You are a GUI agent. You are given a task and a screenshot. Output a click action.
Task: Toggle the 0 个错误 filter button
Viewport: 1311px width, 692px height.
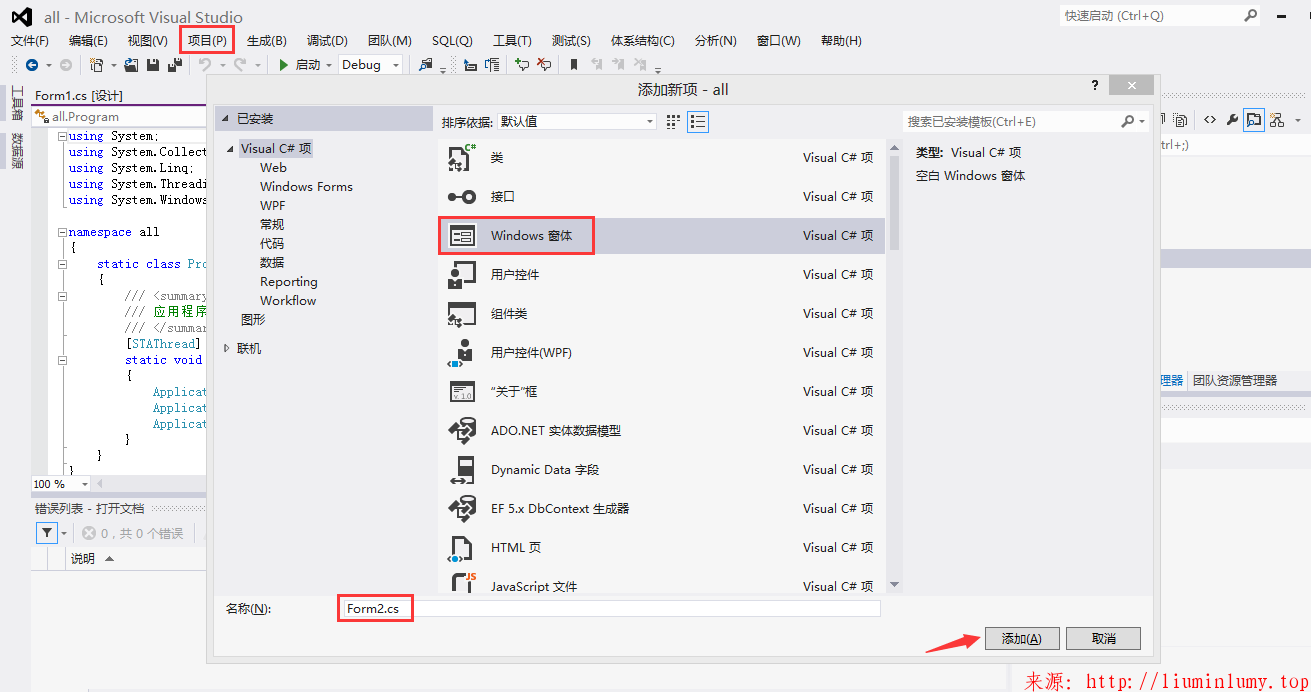point(134,534)
